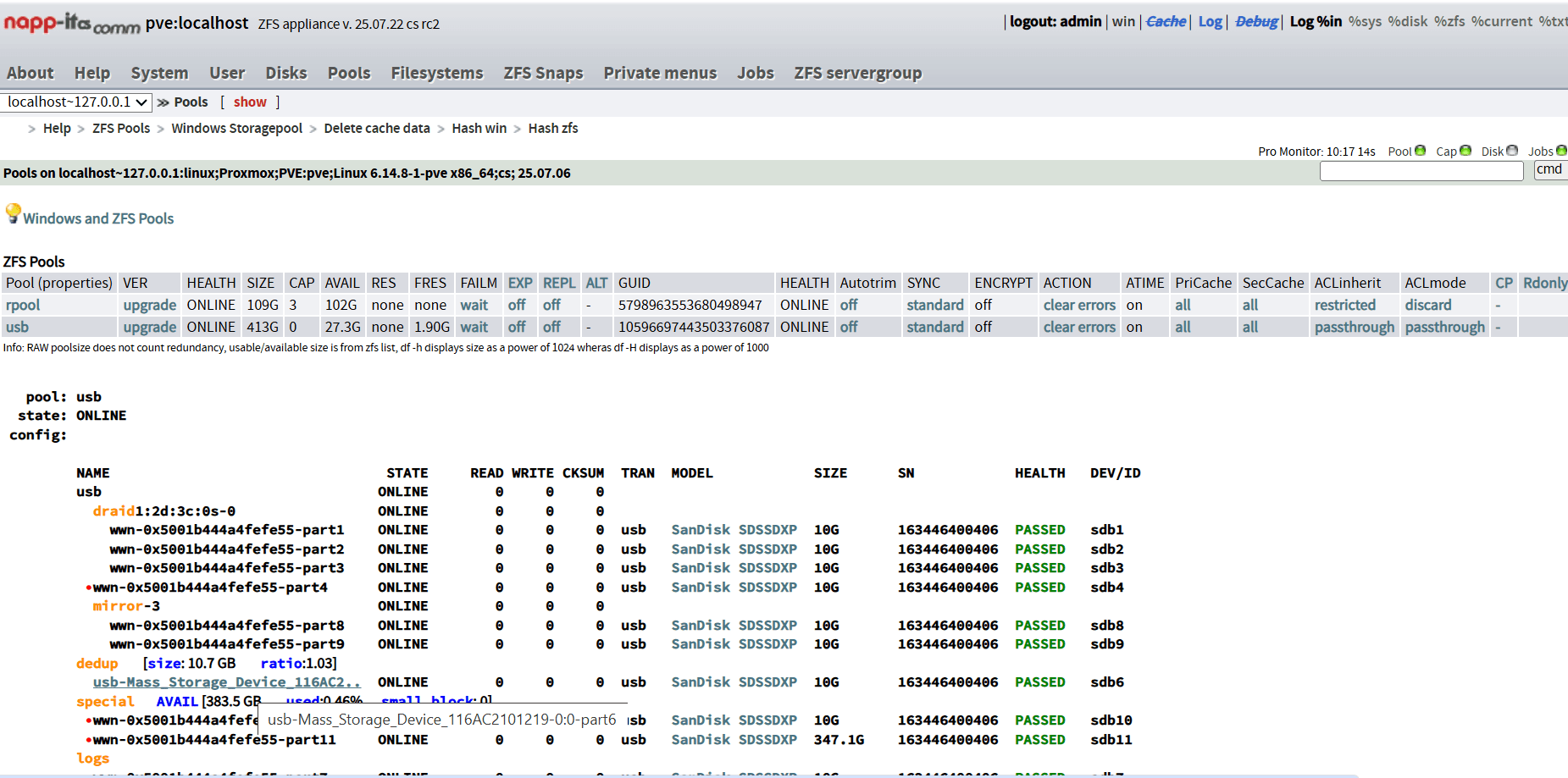Click the Disk monitor status light
The width and height of the screenshot is (1568, 778).
pos(1512,151)
